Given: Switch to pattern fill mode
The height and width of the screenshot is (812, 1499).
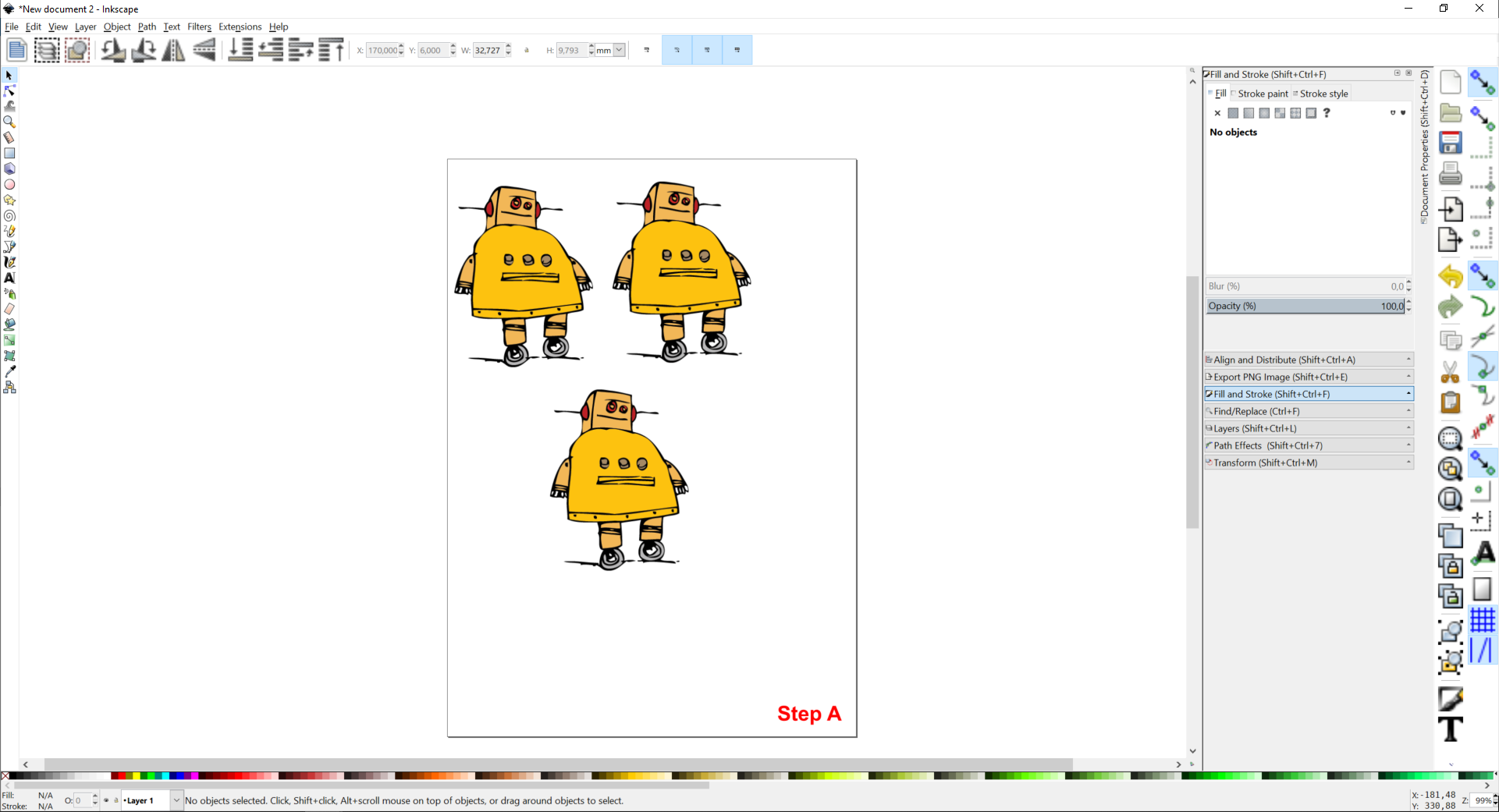Looking at the screenshot, I should (1280, 113).
